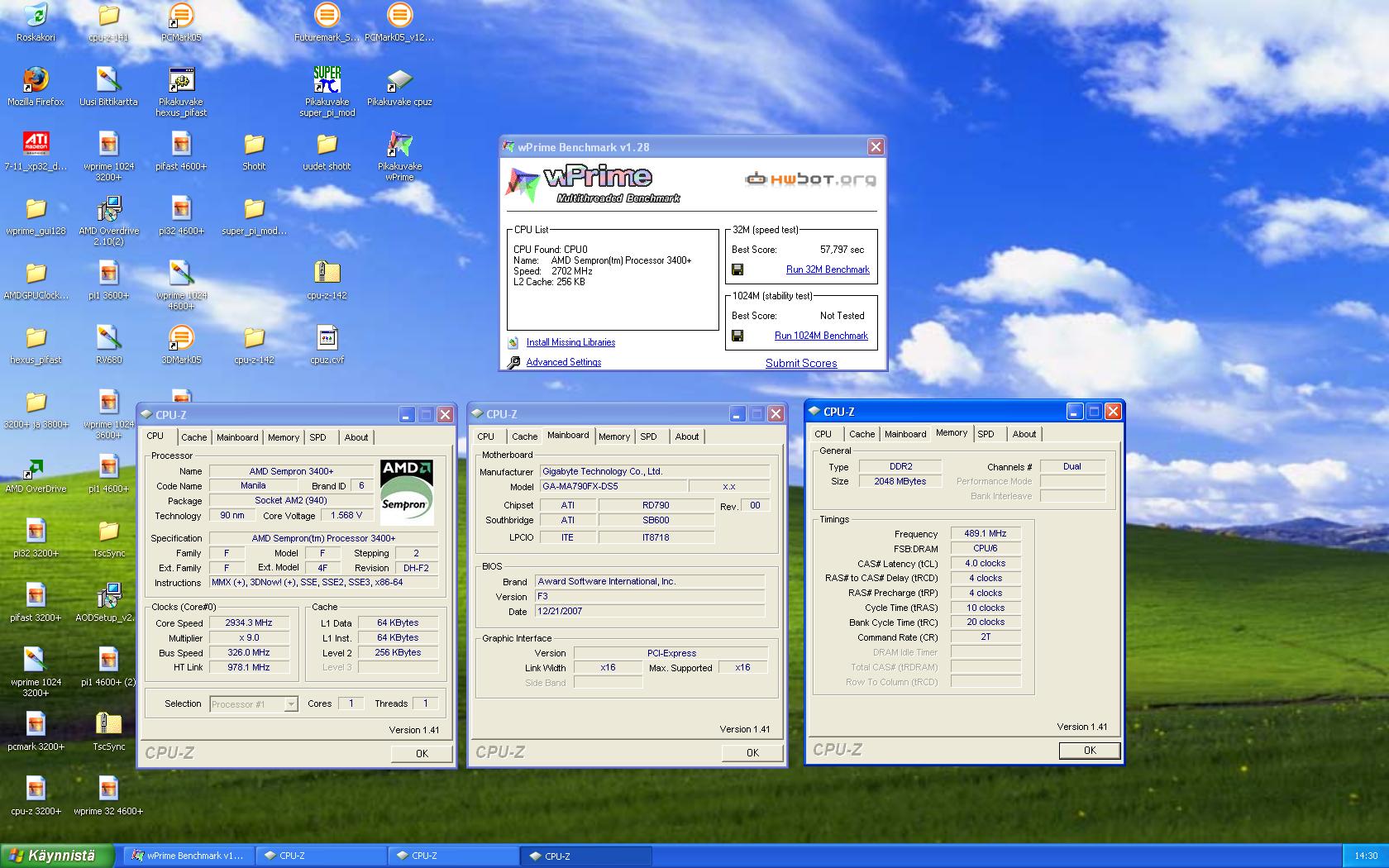
Task: Open the AMD Overdrive 2.10(2) installer icon
Action: click(108, 209)
